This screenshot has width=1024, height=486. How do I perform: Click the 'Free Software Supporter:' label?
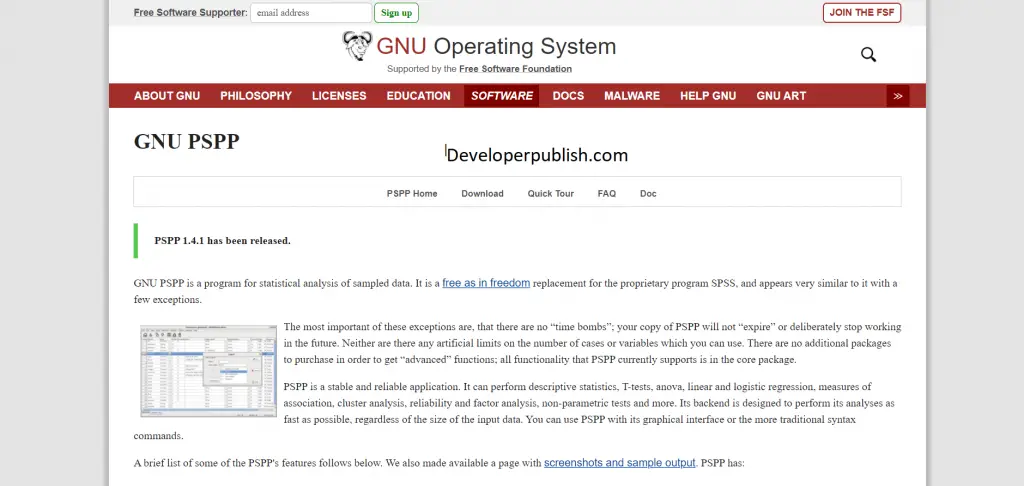191,12
